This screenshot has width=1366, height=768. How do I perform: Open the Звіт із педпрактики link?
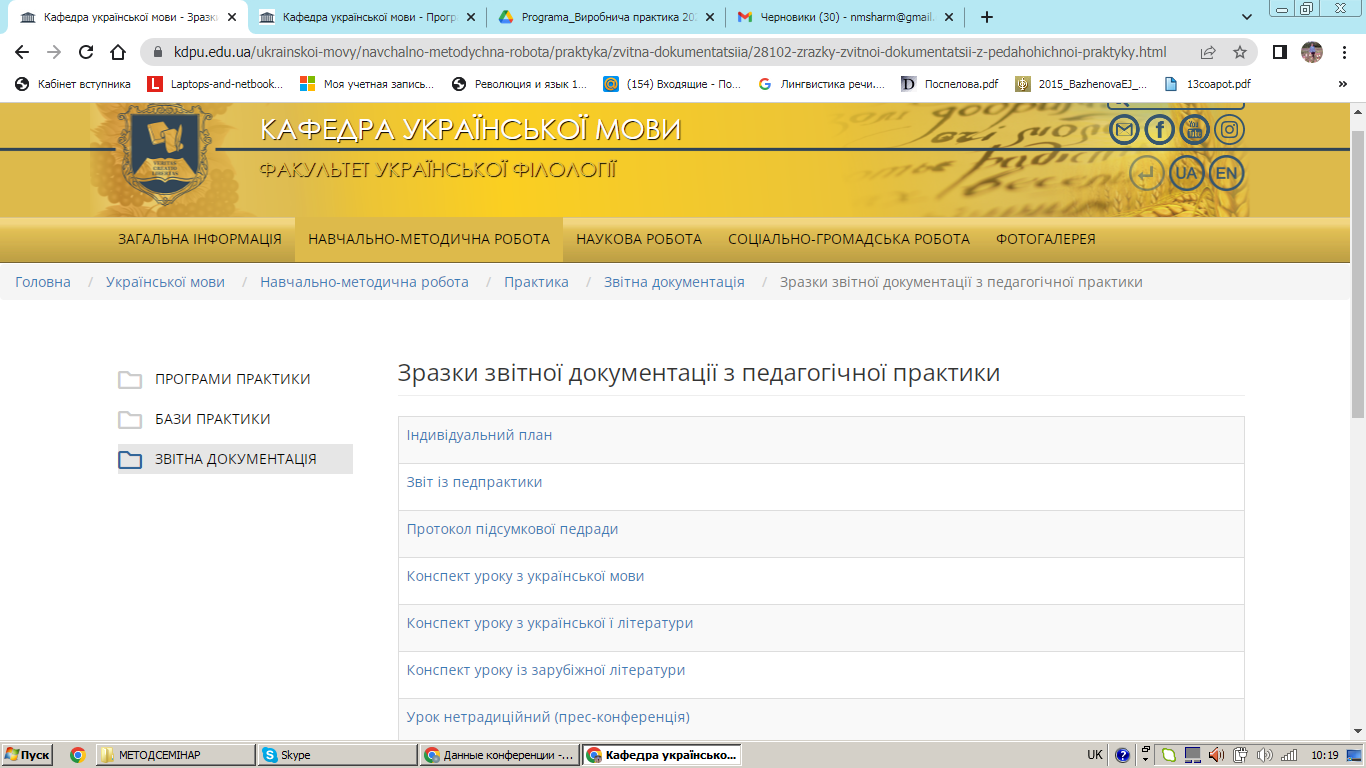click(x=474, y=482)
